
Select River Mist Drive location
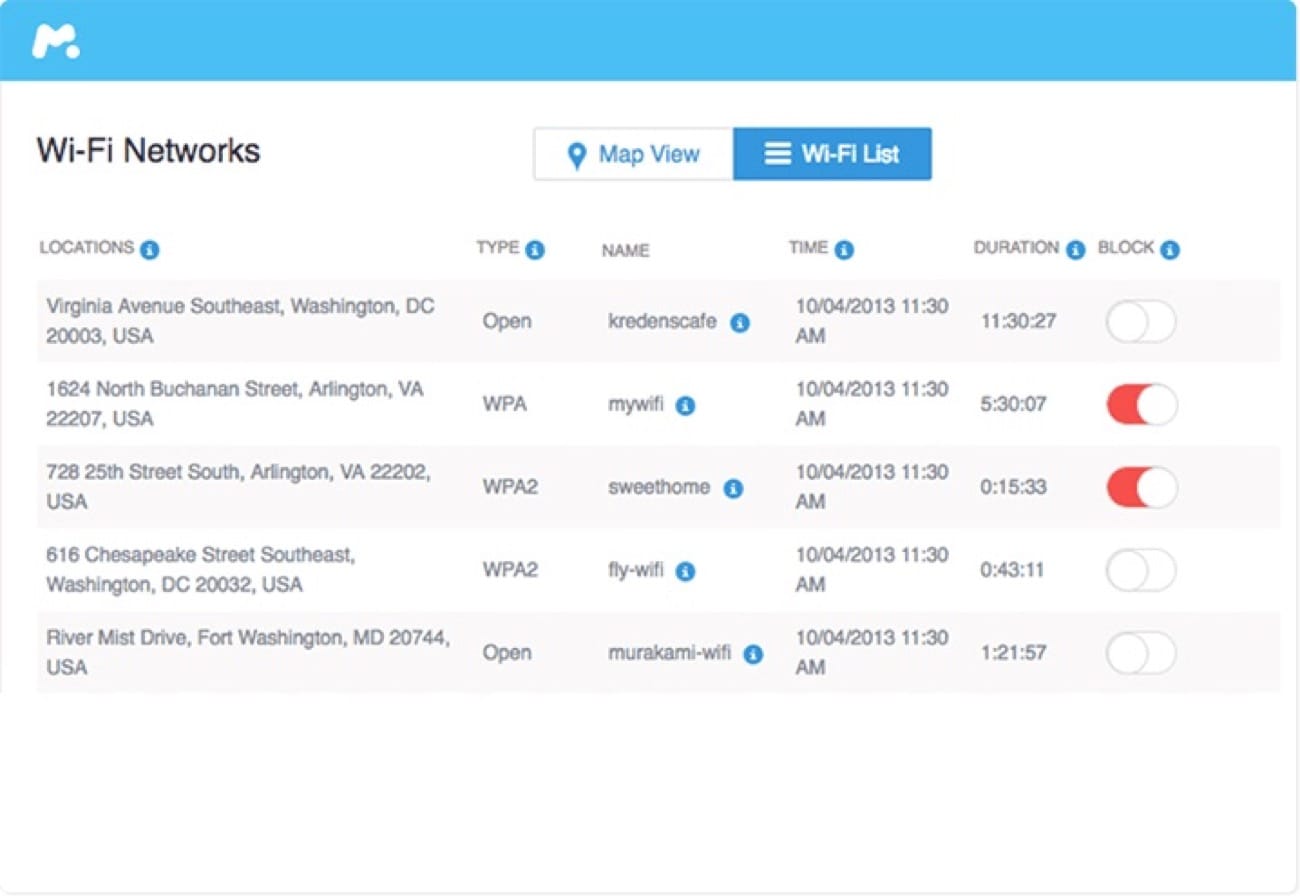point(248,652)
